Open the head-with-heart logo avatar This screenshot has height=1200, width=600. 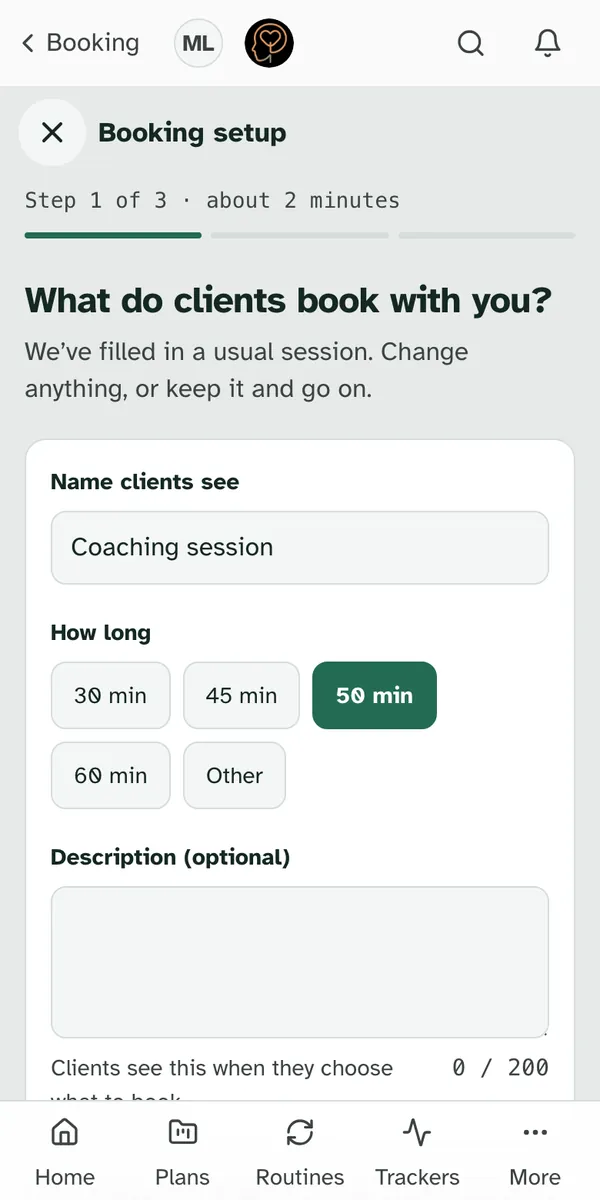(x=269, y=44)
